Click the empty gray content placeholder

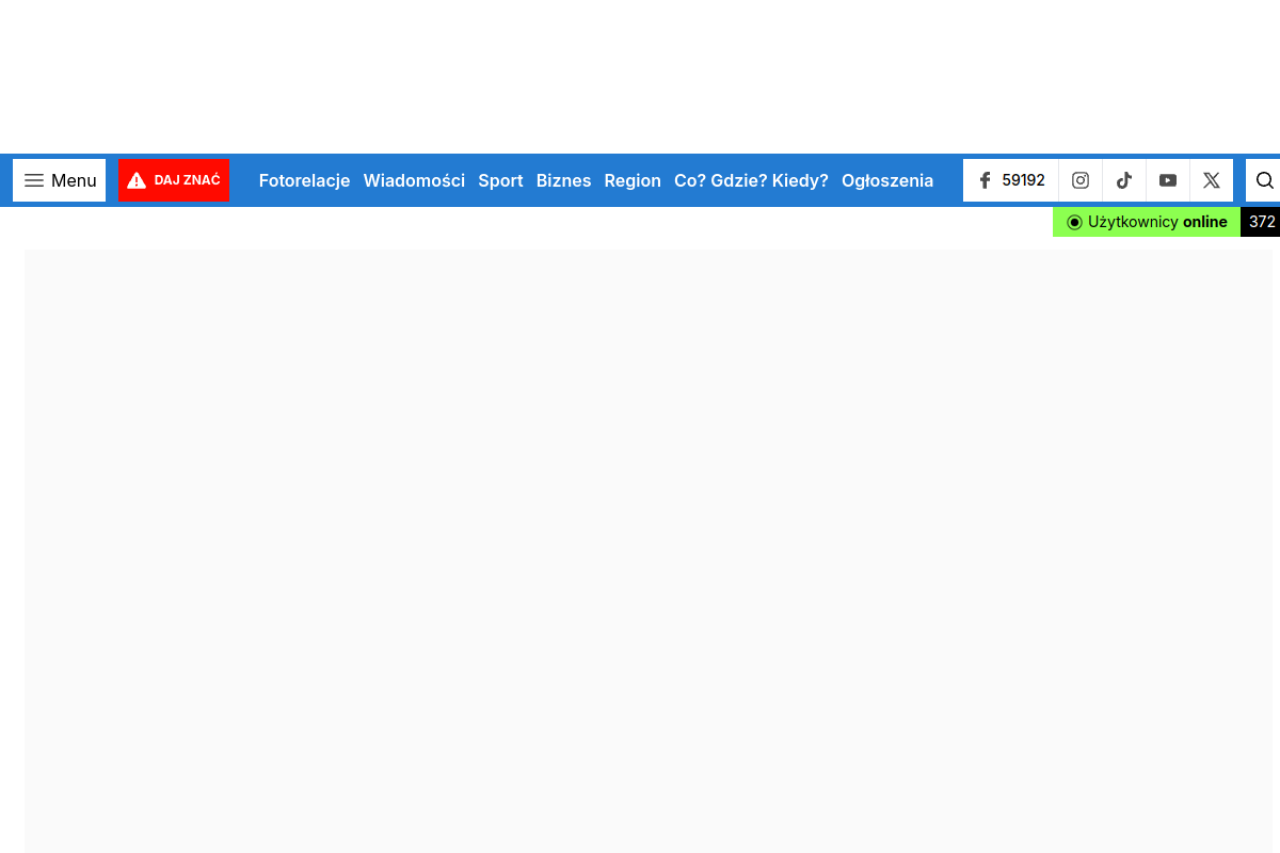coord(648,550)
